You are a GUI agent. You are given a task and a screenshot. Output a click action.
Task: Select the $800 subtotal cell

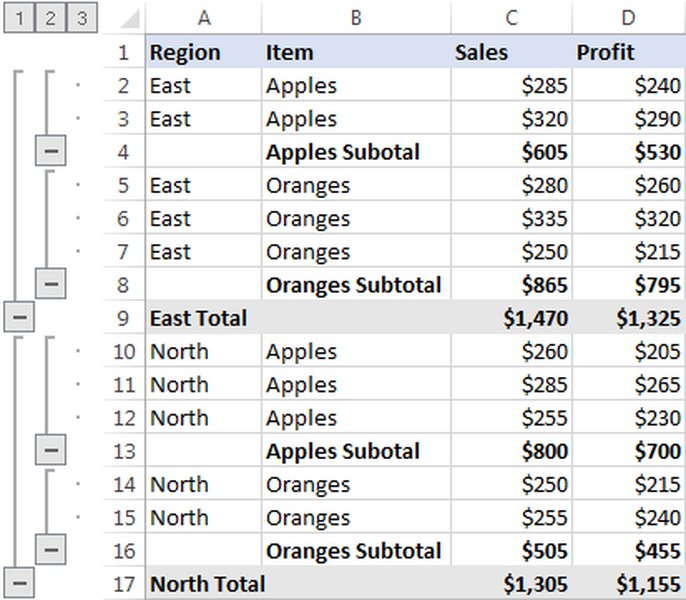(x=511, y=451)
